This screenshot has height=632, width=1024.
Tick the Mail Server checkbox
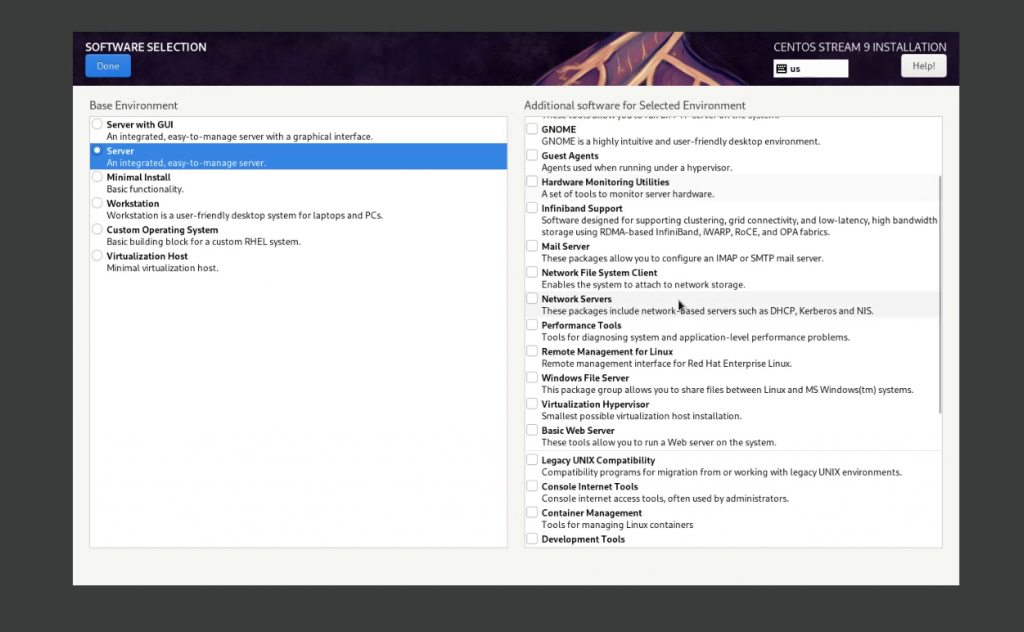click(x=532, y=246)
